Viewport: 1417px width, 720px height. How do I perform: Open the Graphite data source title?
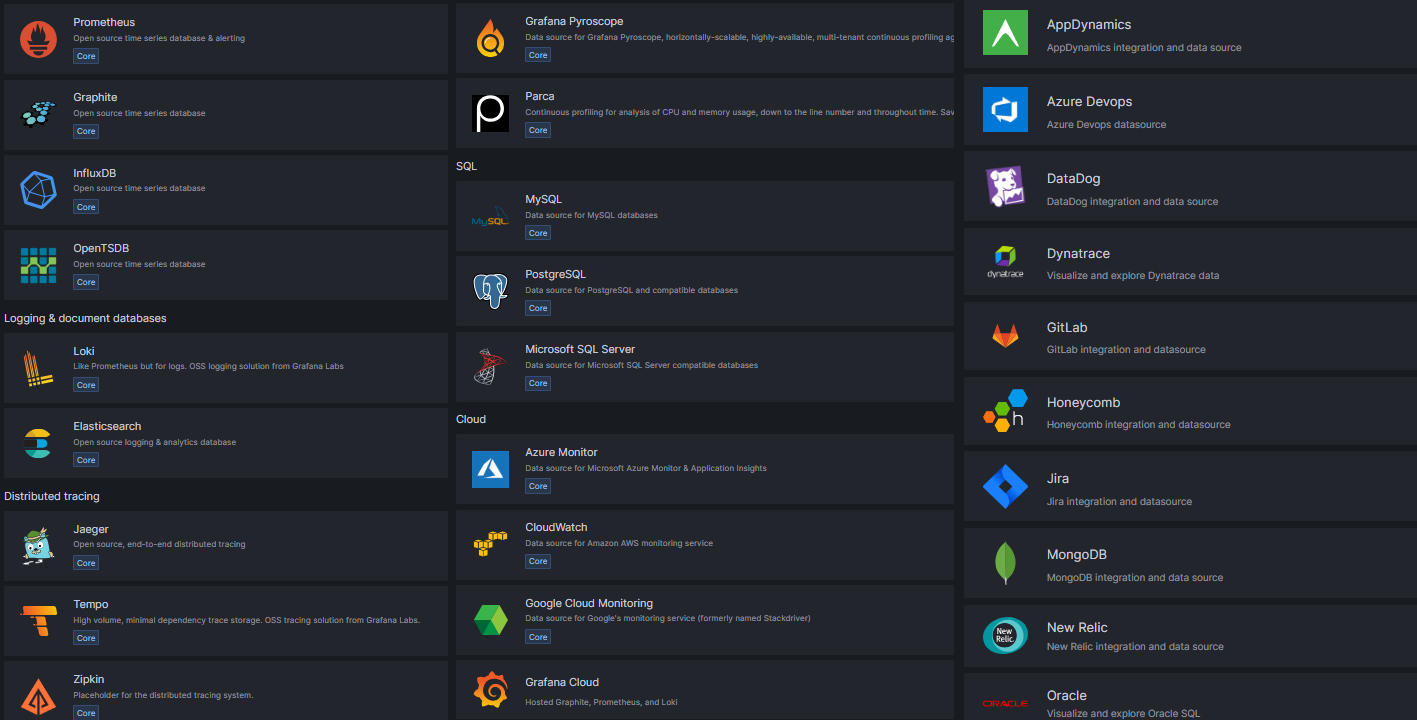(x=95, y=97)
